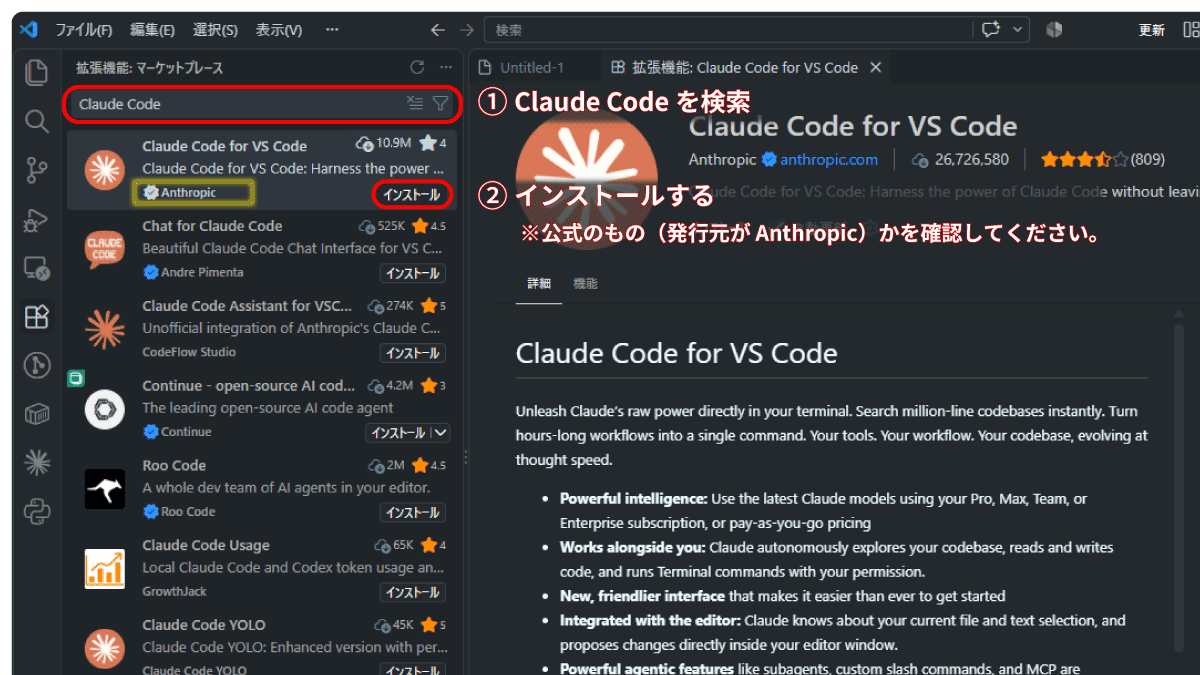Open the Explorer view in activity bar
This screenshot has width=1200, height=675.
(x=37, y=72)
